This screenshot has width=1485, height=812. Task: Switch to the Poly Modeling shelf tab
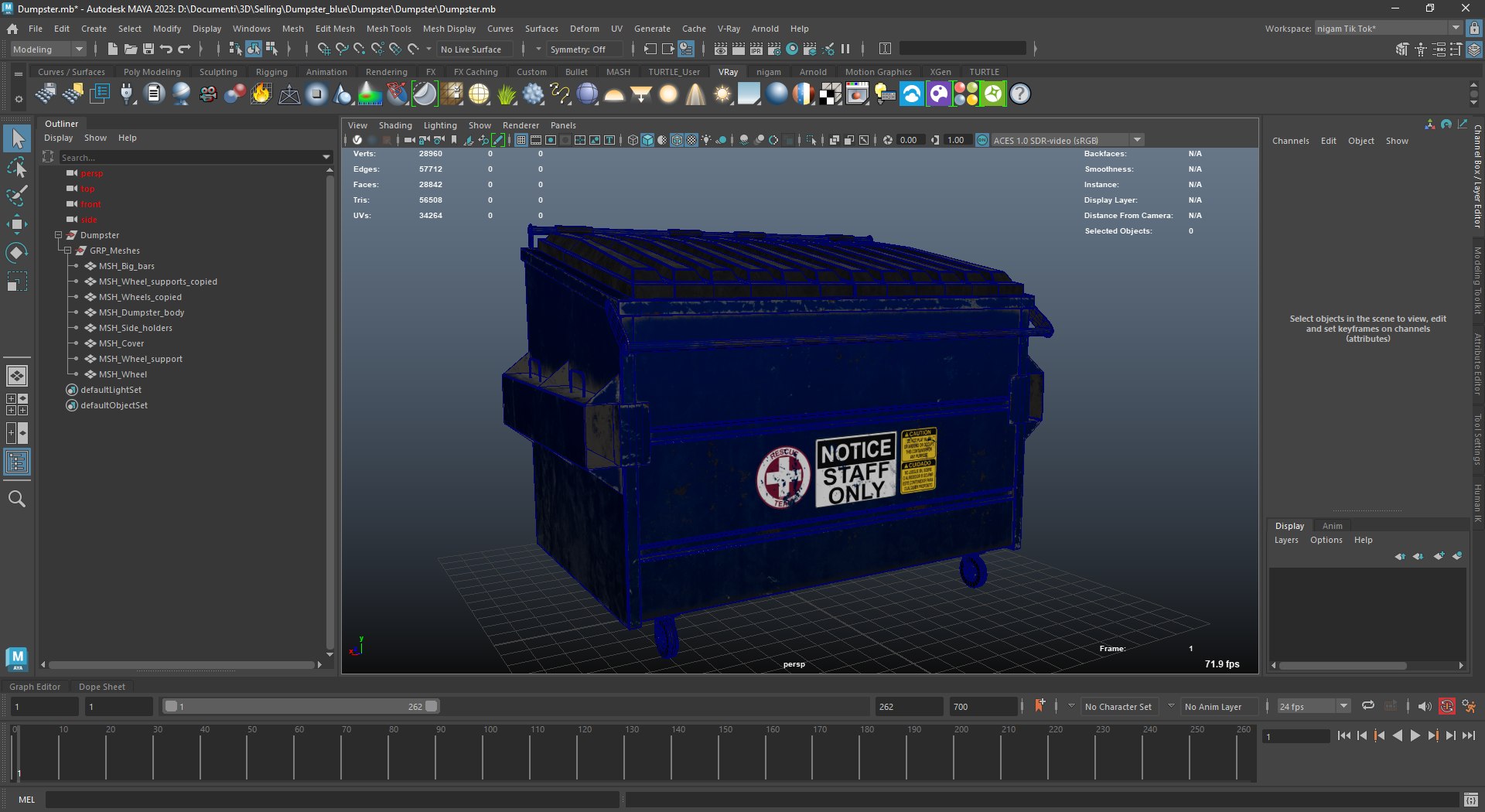click(x=152, y=72)
